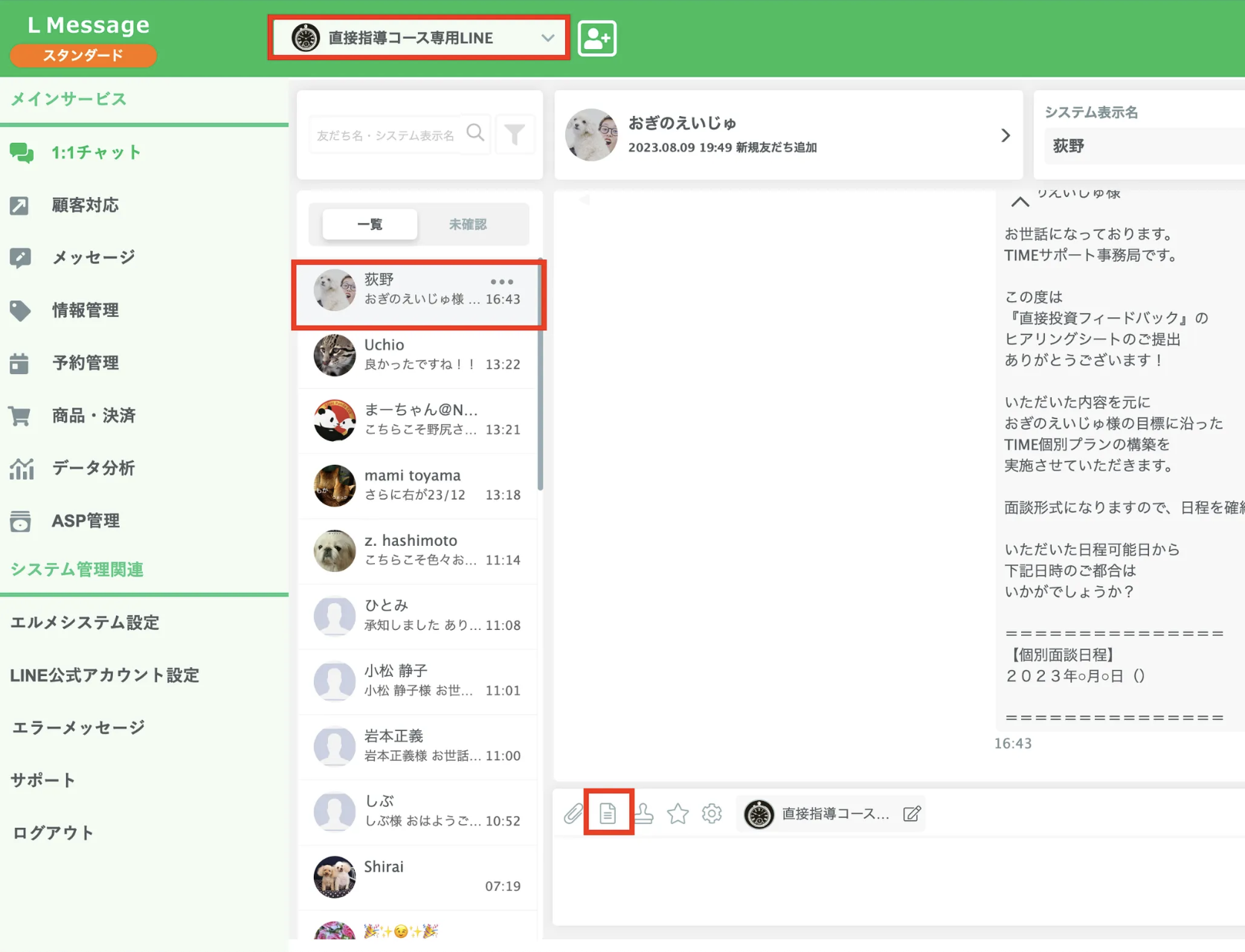Open the サポート page
The width and height of the screenshot is (1245, 952).
pos(42,780)
